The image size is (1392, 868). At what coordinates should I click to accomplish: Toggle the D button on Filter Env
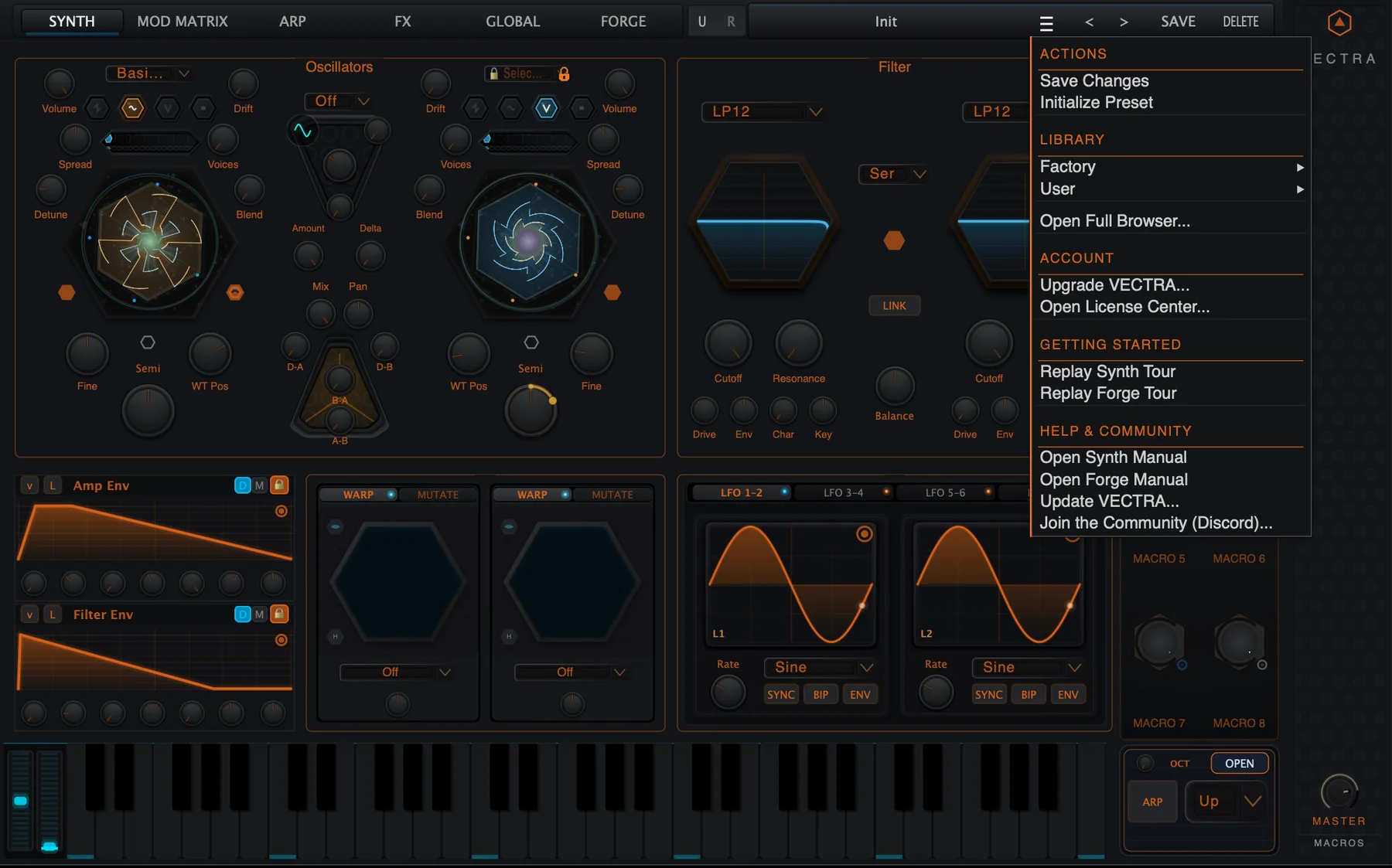point(242,614)
